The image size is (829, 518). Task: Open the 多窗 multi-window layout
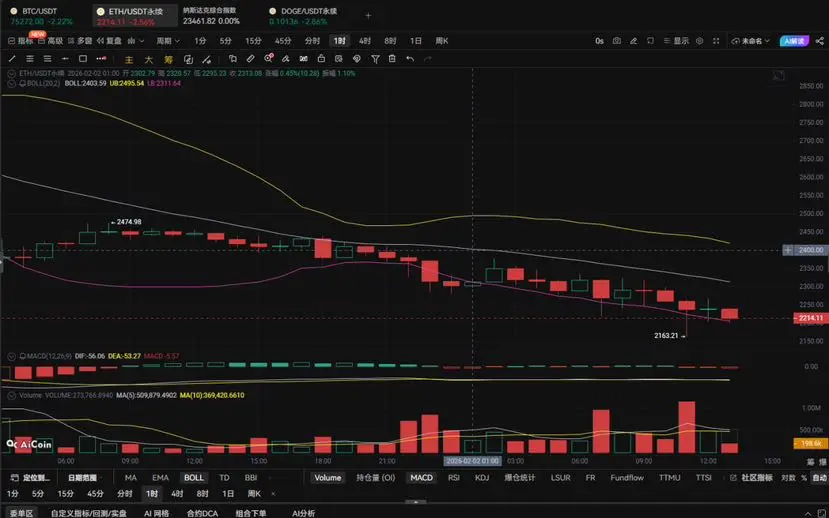coord(80,41)
